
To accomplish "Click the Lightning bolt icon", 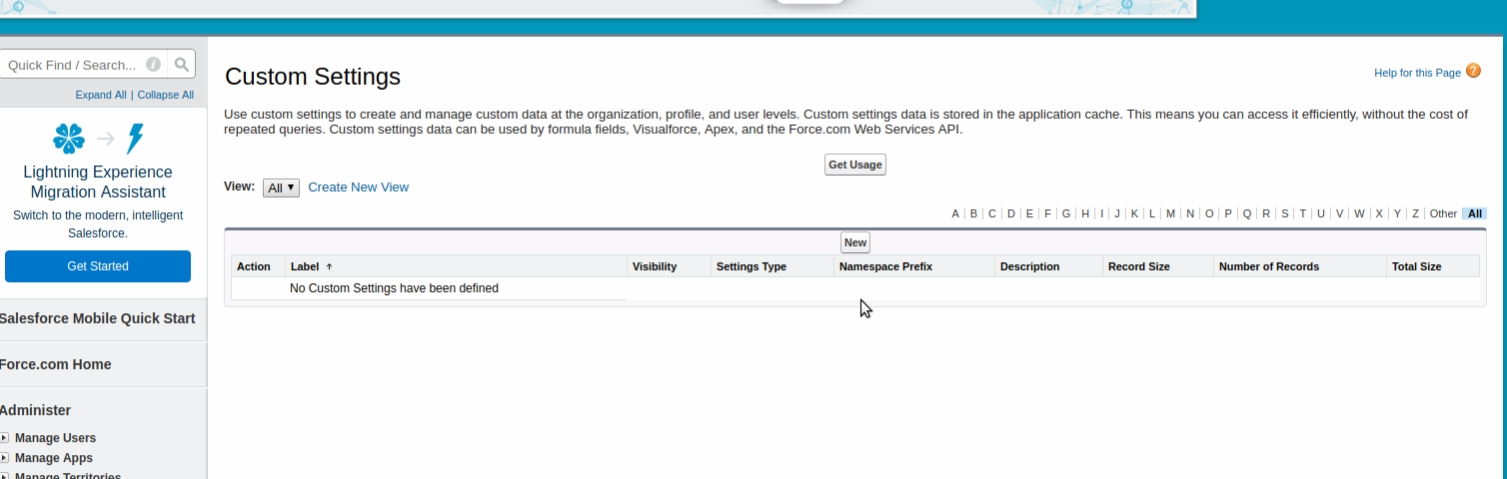I will pyautogui.click(x=135, y=139).
